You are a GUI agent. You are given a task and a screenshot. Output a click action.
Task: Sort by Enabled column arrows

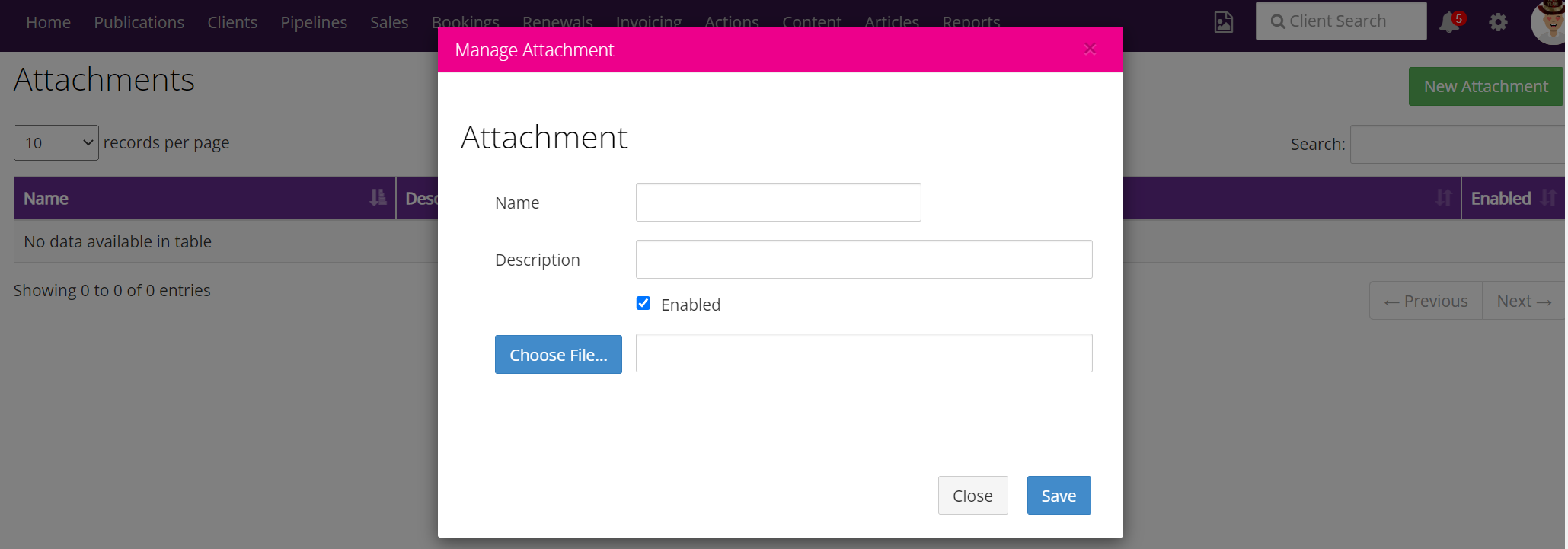tap(1548, 198)
